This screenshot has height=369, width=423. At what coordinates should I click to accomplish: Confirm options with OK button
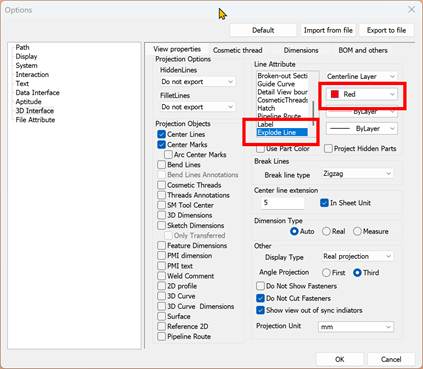click(x=339, y=359)
